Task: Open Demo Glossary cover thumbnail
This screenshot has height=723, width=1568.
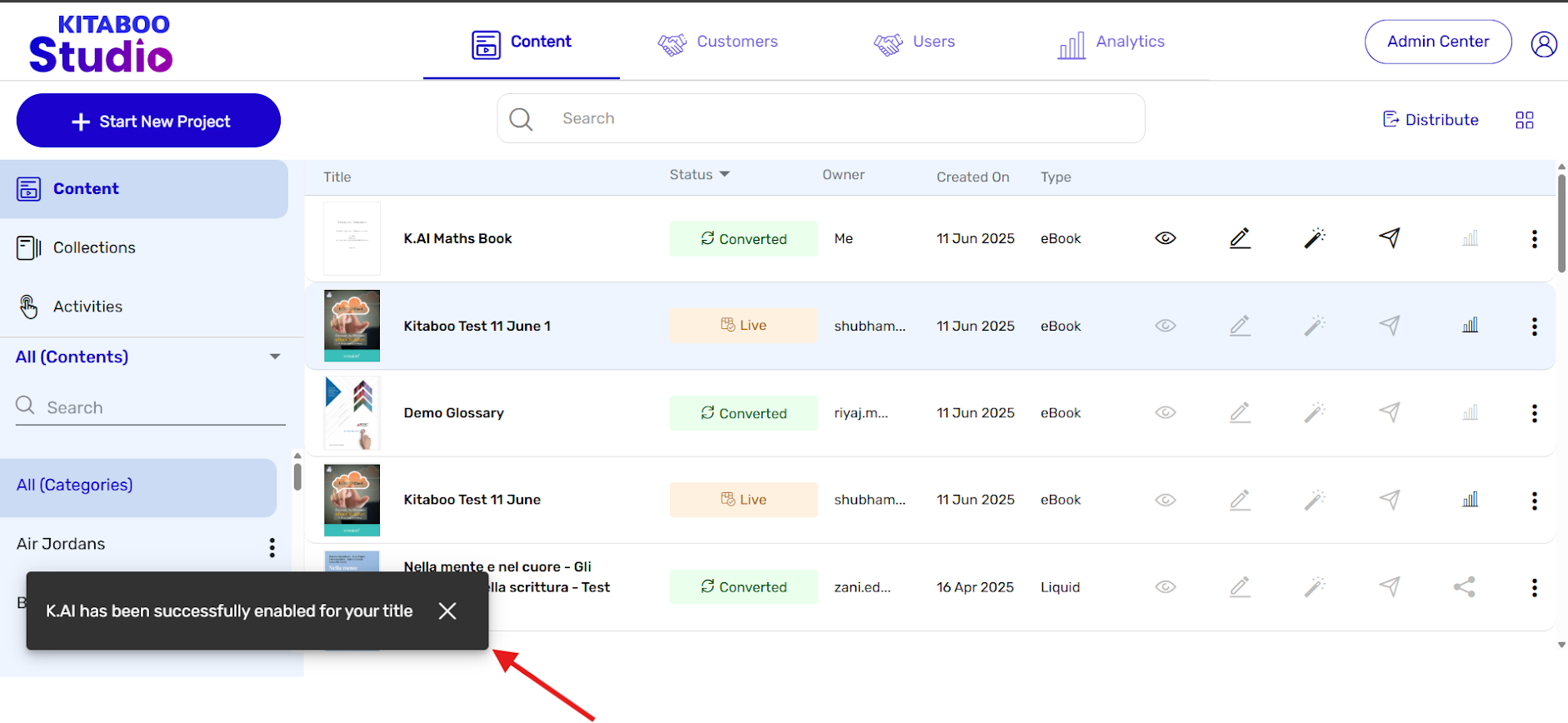Action: coord(352,413)
